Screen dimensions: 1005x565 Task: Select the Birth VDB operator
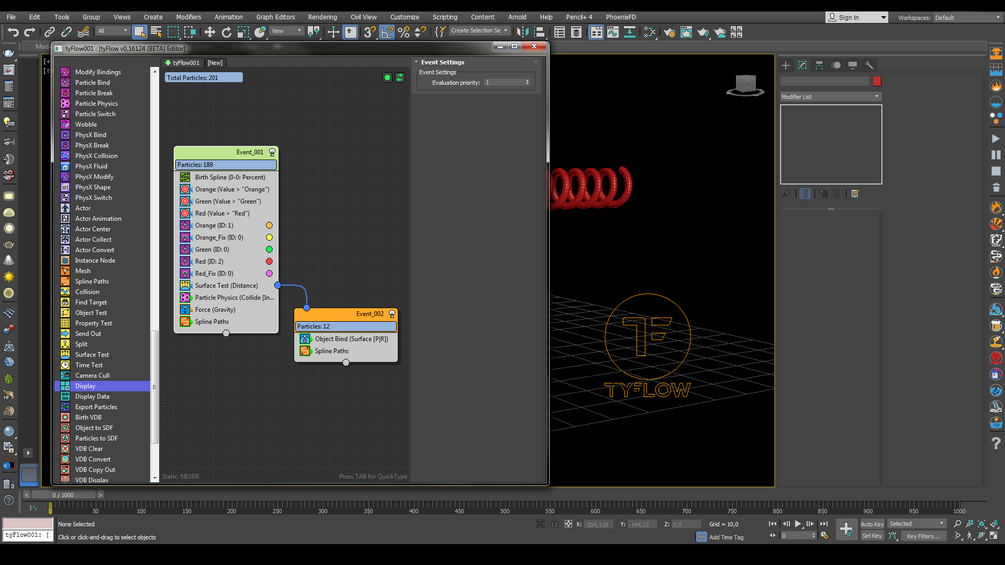[x=88, y=417]
